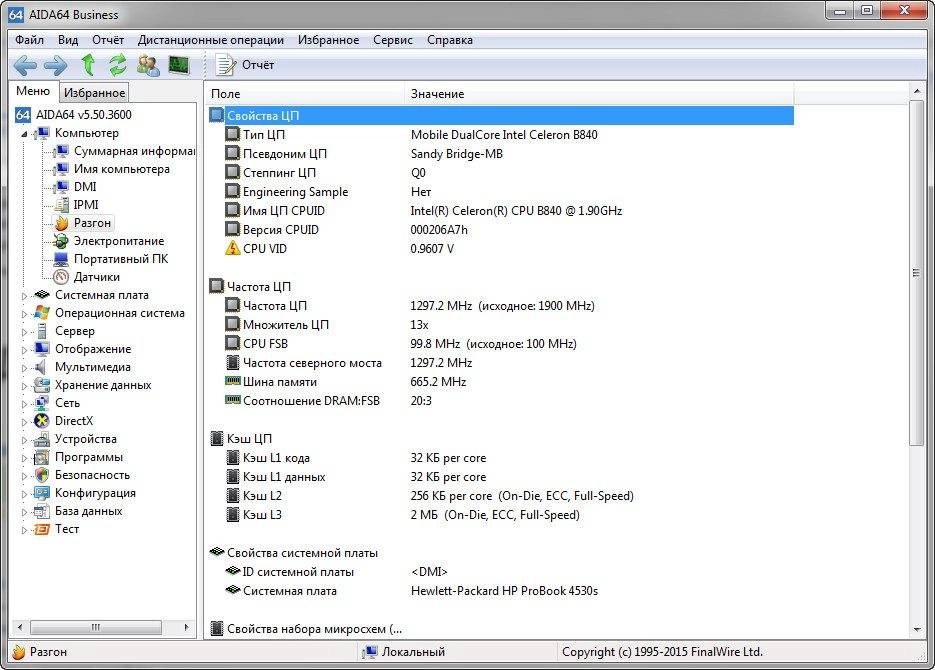Select Свойства набора микросхем group

click(x=501, y=629)
